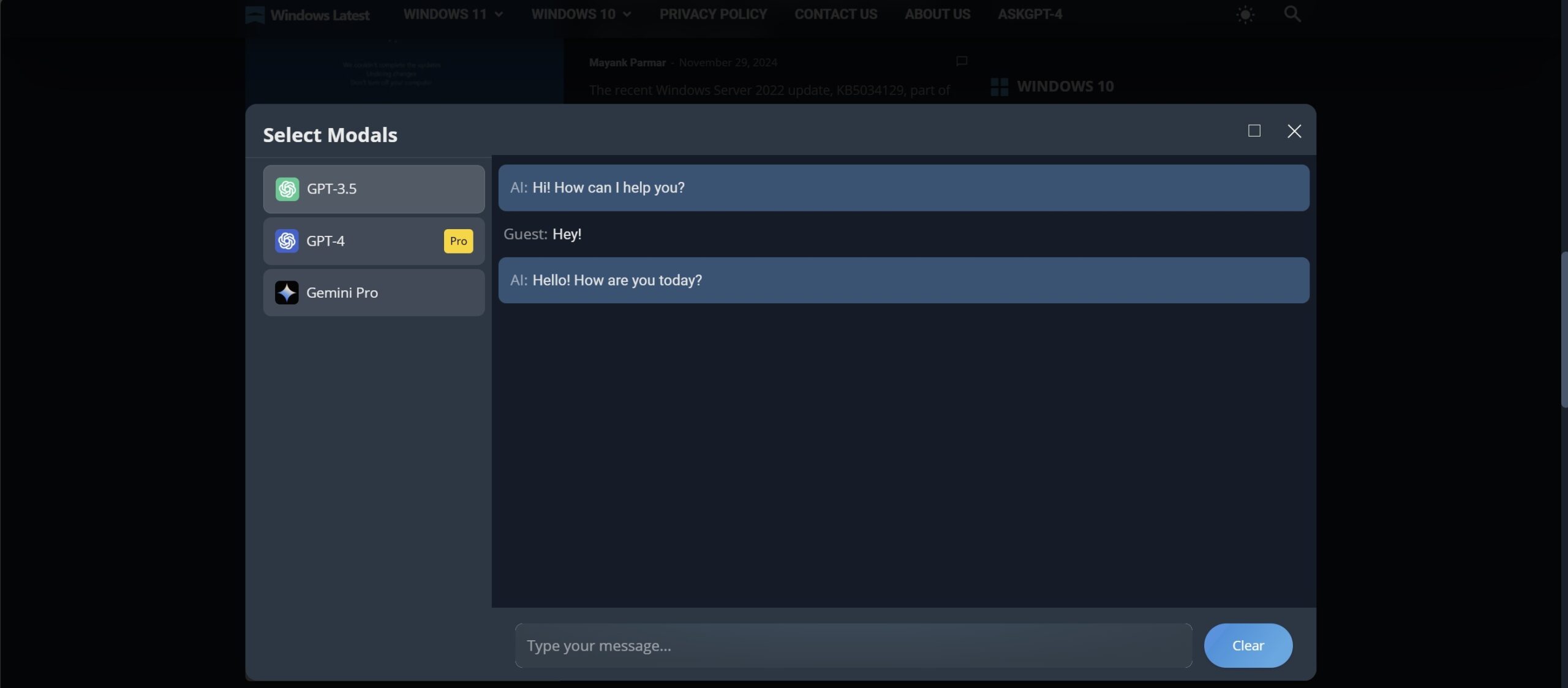Open the Privacy Policy menu item
1568x688 pixels.
[x=713, y=14]
